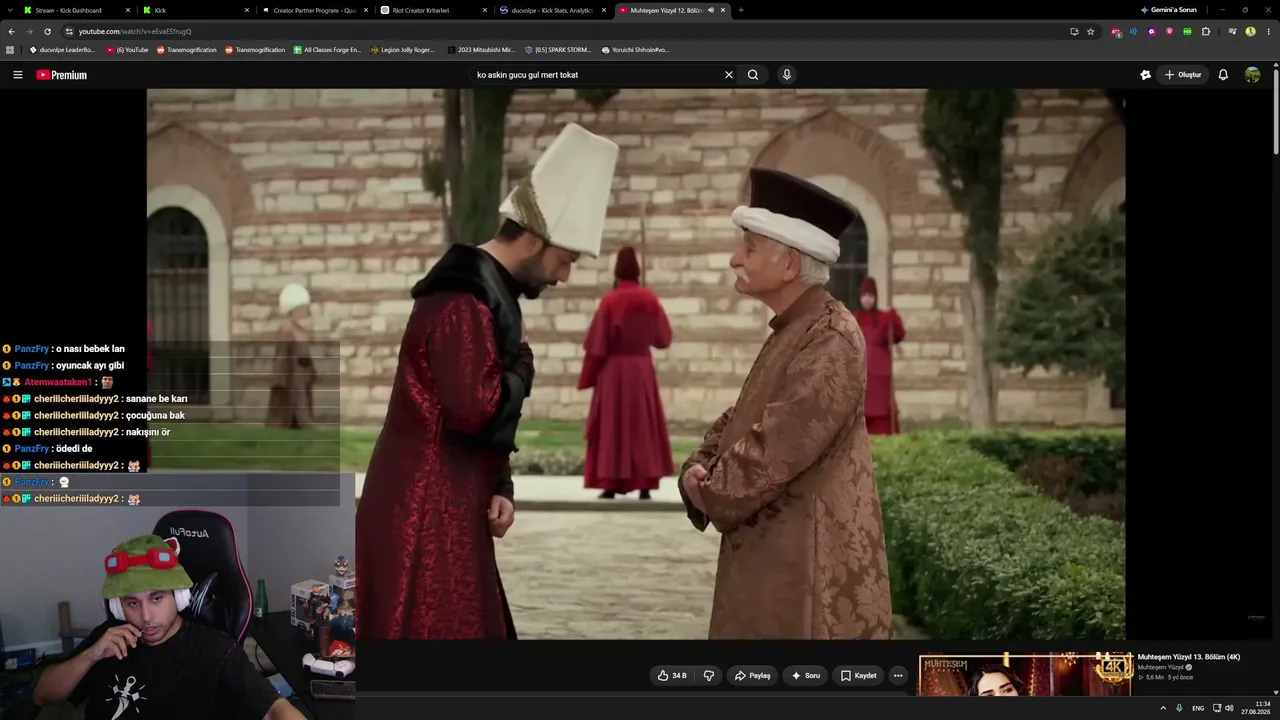Screen dimensions: 1280x720
Task: Open the Oluştur create menu
Action: point(1183,75)
